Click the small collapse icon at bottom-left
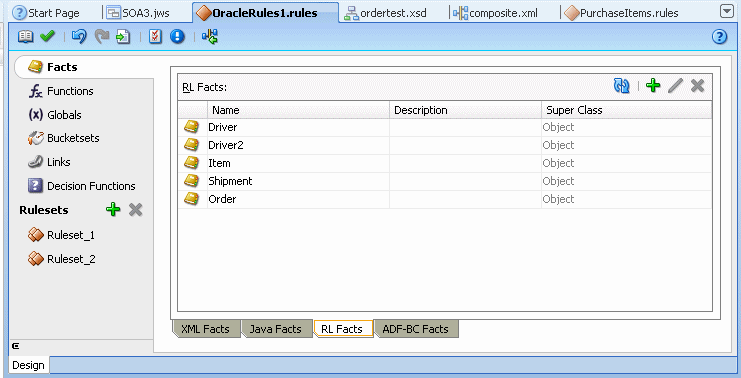Screen dimensions: 741x378 (x=16, y=346)
